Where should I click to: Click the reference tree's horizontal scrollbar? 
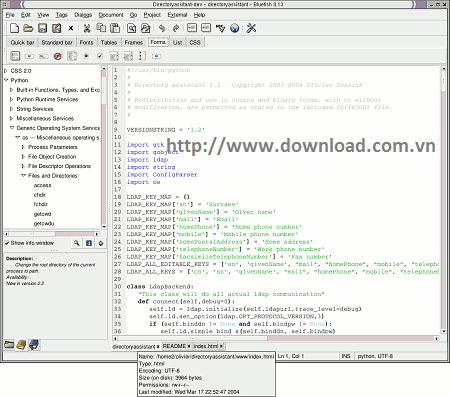click(52, 234)
